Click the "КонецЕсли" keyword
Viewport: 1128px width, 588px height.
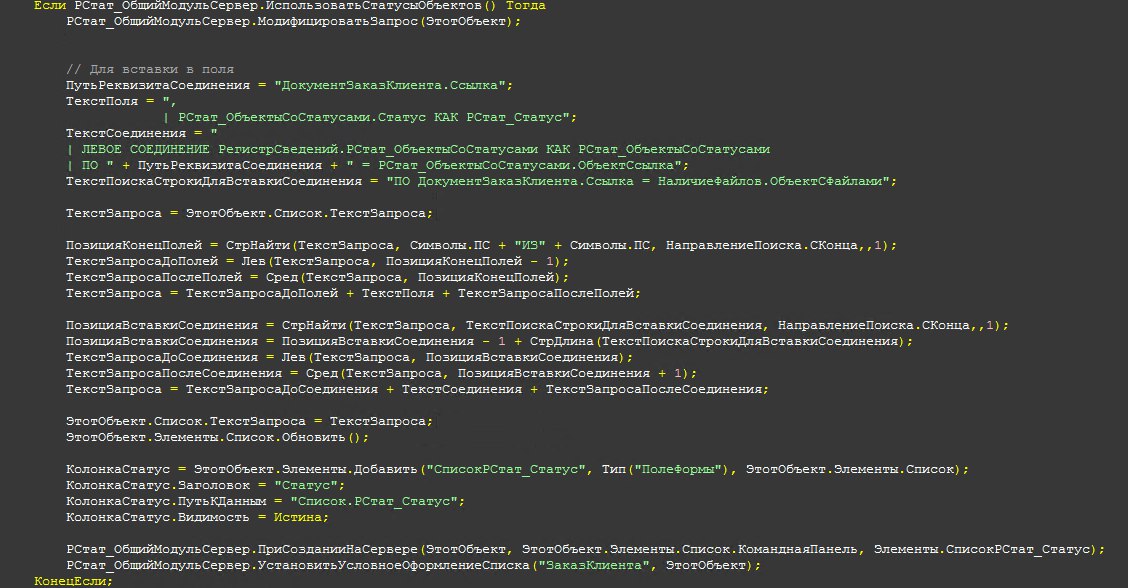(x=70, y=582)
